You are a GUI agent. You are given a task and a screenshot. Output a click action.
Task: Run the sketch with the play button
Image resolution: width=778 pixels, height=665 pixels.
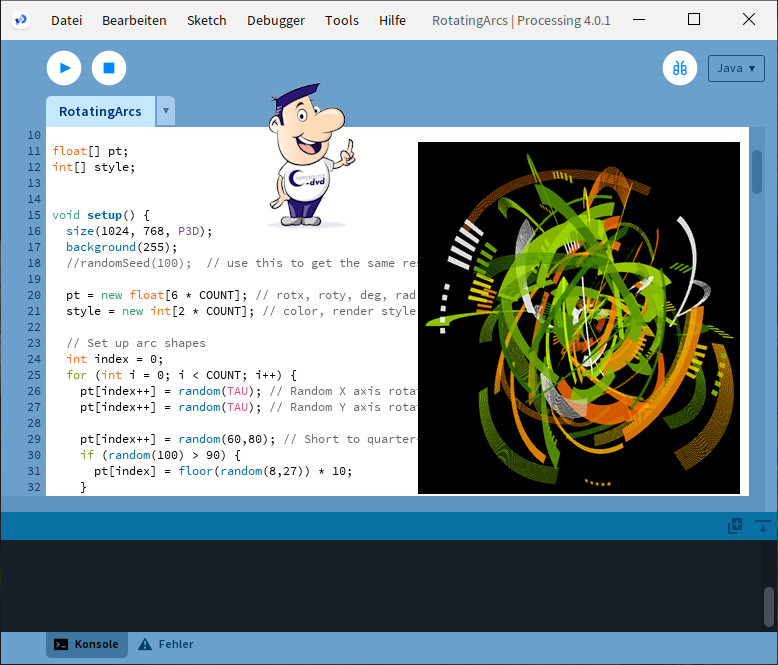(64, 68)
